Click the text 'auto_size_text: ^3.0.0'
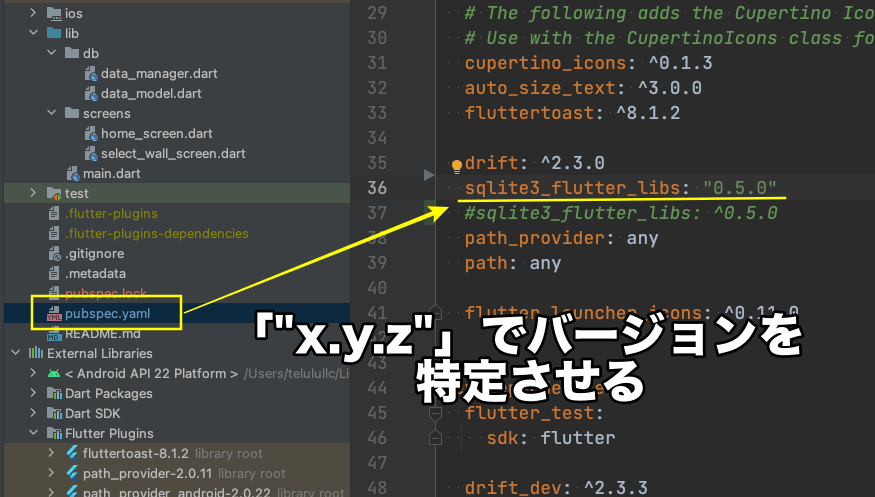The width and height of the screenshot is (875, 497). point(583,88)
